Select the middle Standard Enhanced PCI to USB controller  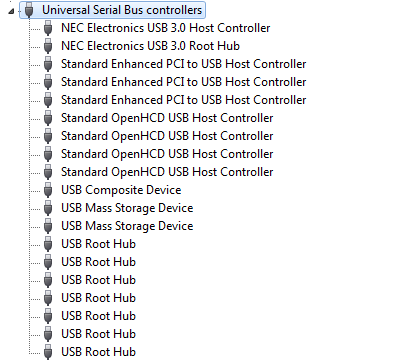(x=184, y=82)
